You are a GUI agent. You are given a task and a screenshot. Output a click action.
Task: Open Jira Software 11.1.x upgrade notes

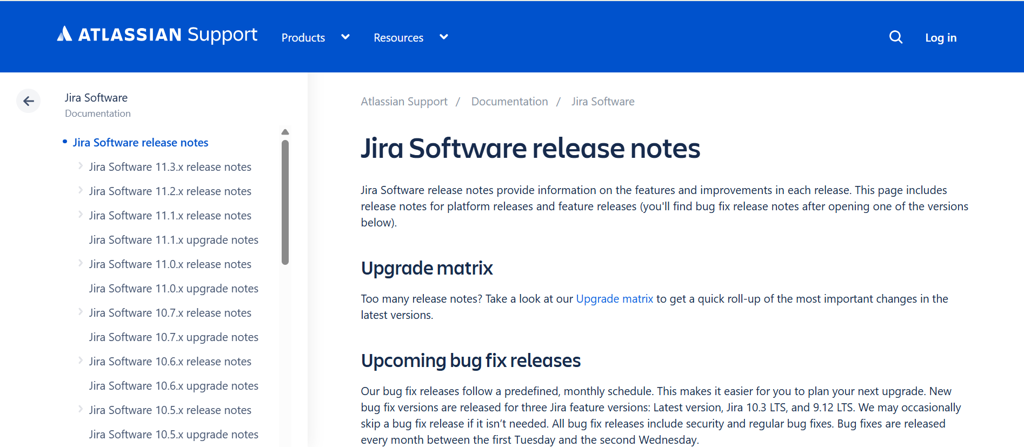pos(173,240)
